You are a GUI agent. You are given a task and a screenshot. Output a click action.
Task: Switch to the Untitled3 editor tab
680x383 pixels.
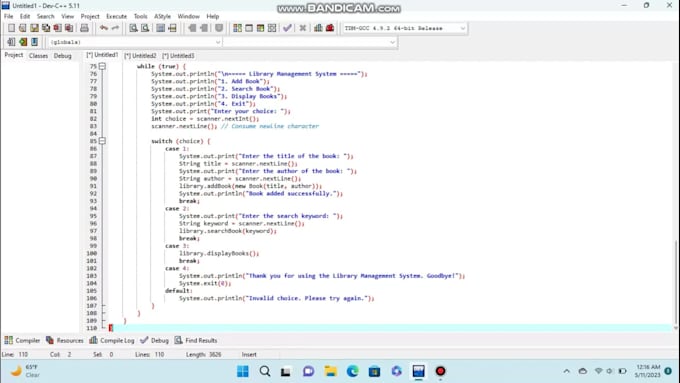click(x=178, y=56)
